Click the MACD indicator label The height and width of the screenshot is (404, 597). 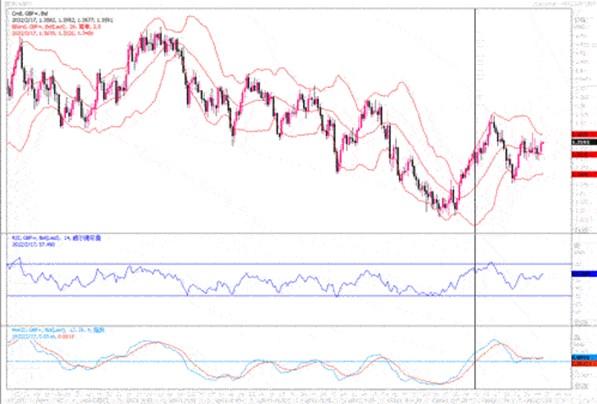[x=58, y=330]
